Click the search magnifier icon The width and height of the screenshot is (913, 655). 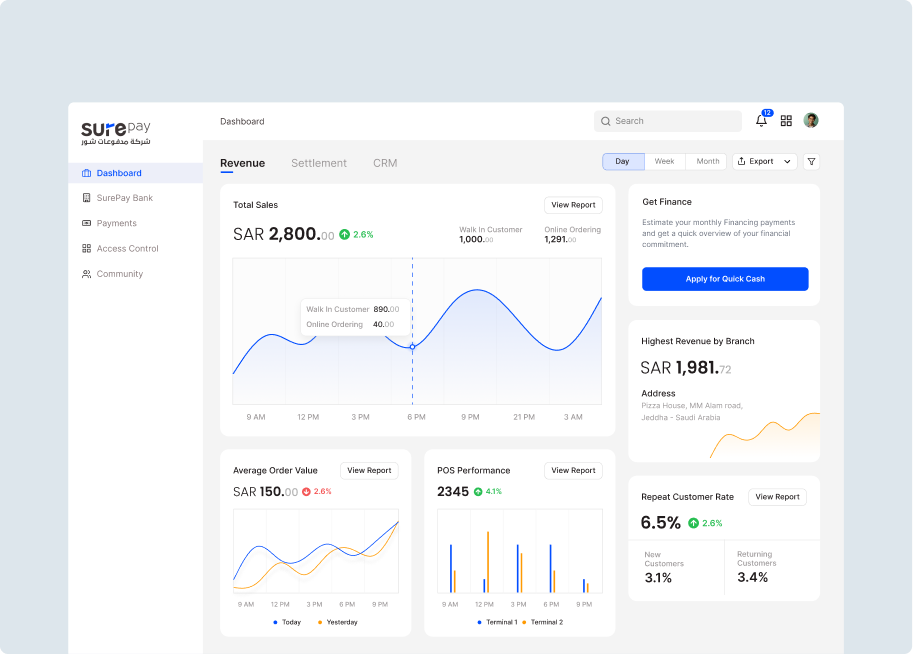606,121
